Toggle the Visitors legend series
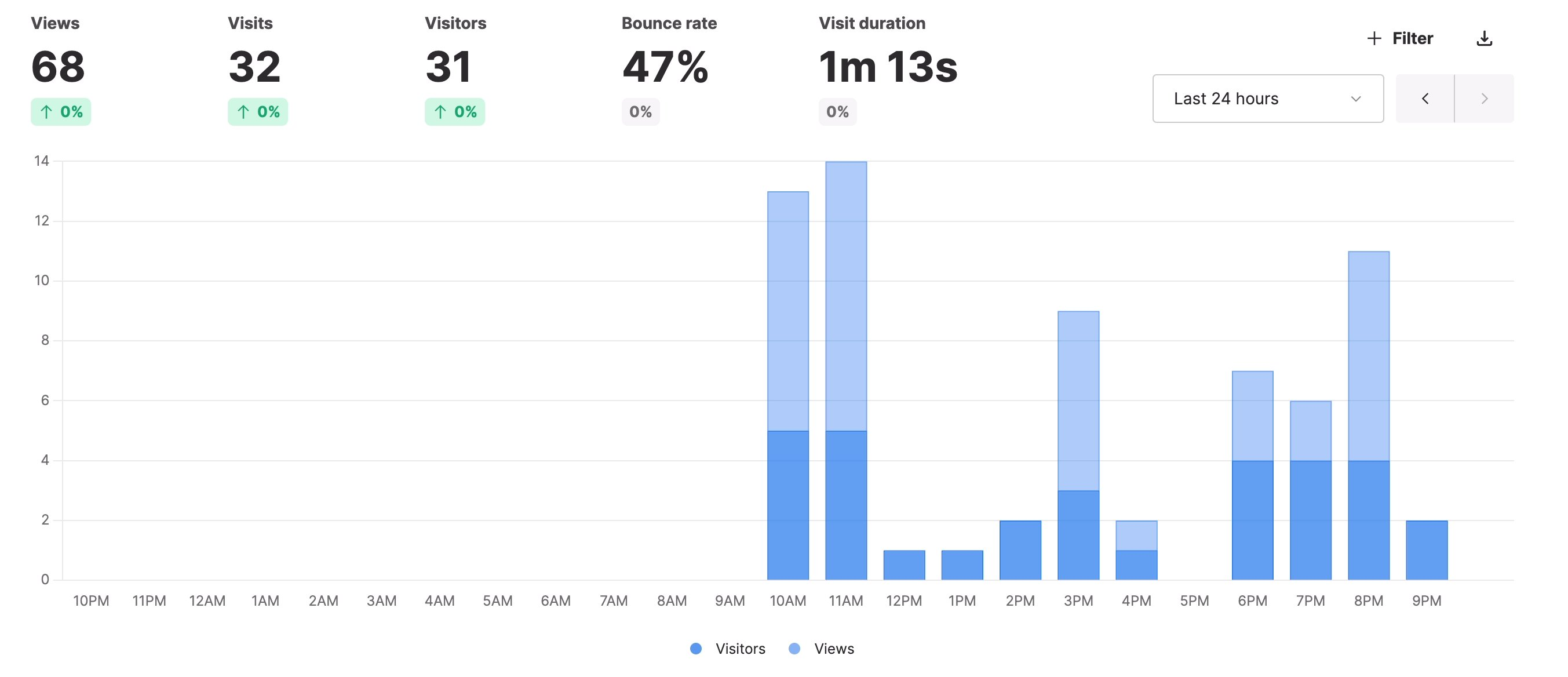1568x677 pixels. coord(739,649)
